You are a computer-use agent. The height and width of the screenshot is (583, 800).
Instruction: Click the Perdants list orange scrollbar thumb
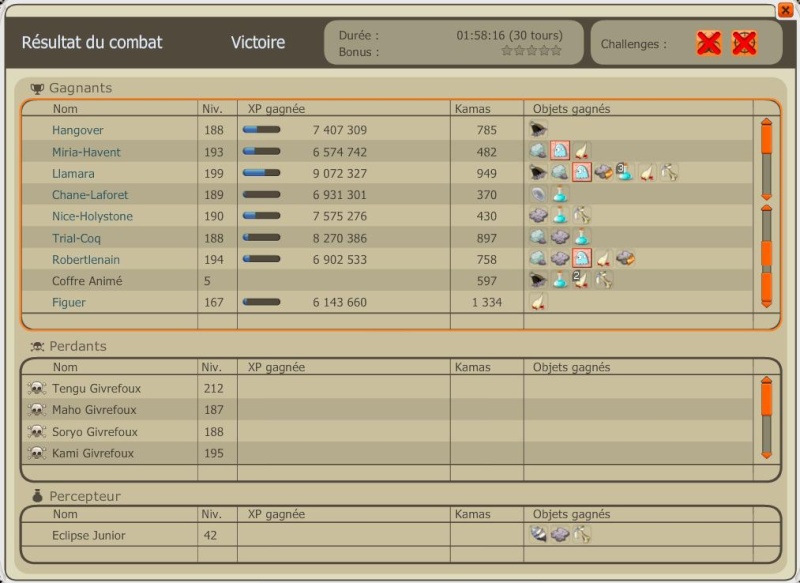pos(766,400)
